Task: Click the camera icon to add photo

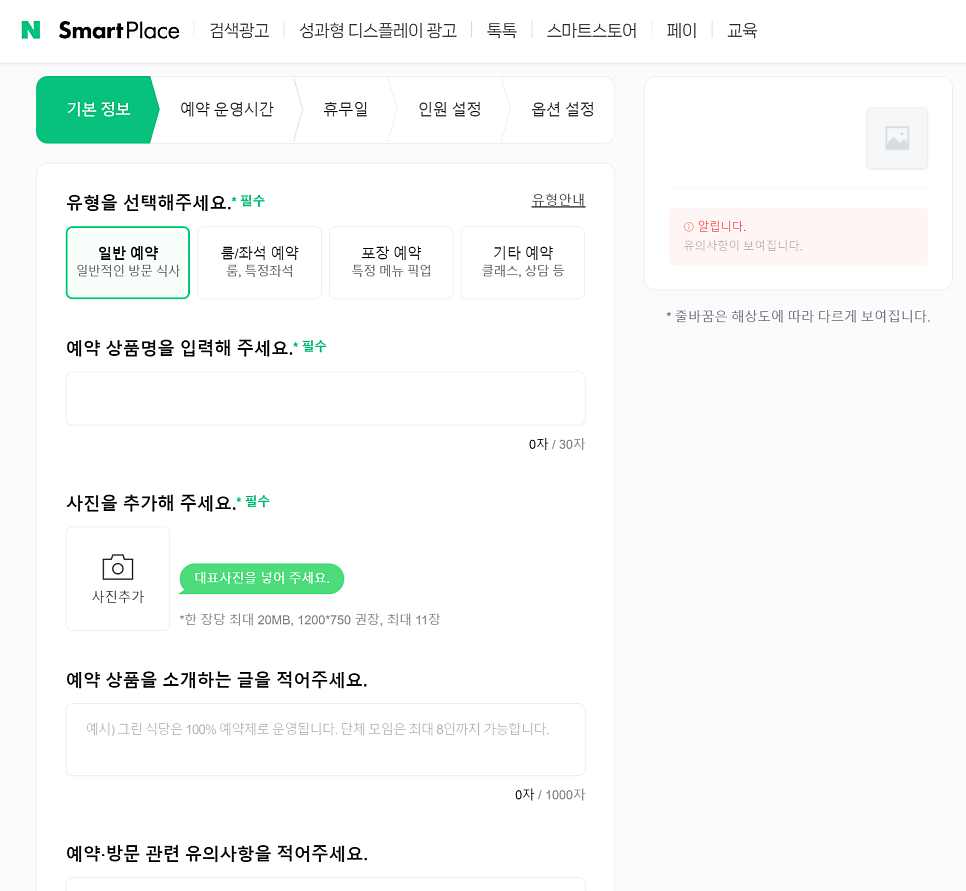Action: click(118, 568)
